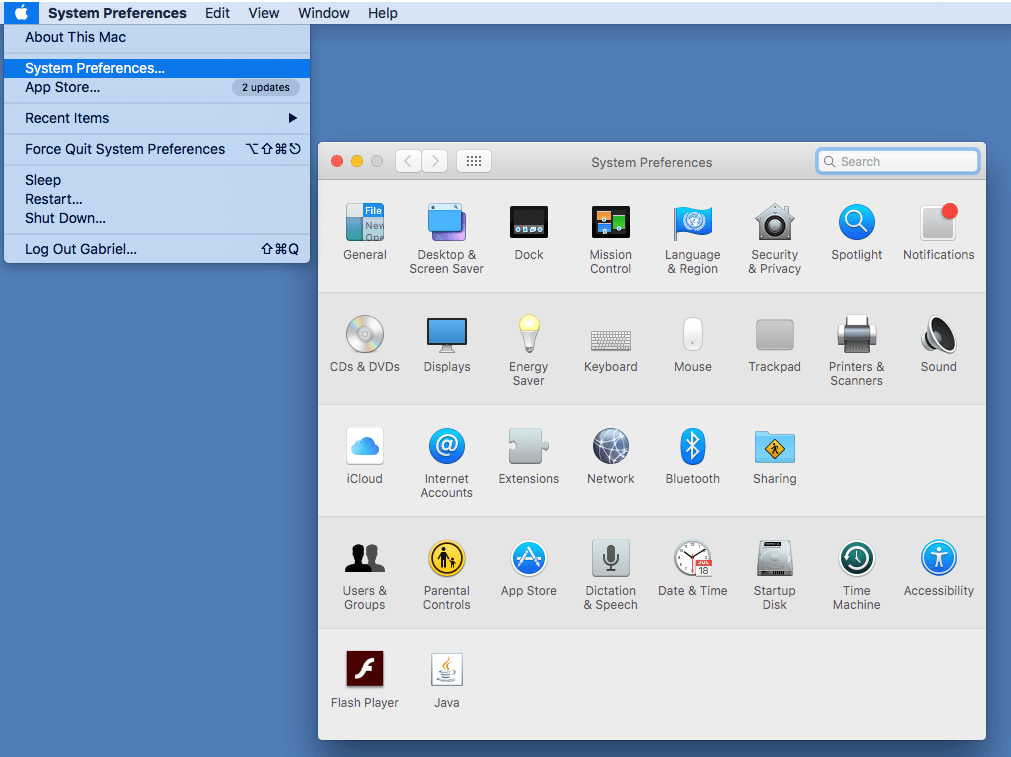Screen dimensions: 1011x757
Task: Select Log Out Gabriel…
Action: pyautogui.click(x=157, y=250)
